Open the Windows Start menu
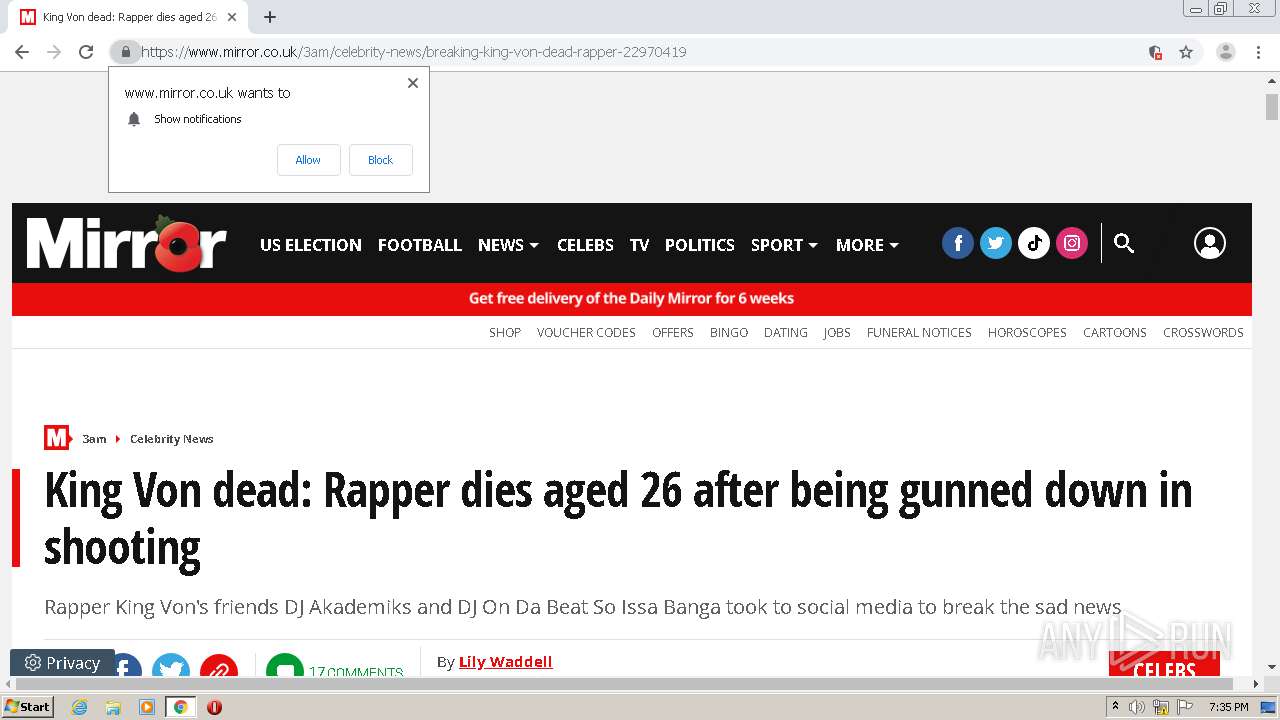Viewport: 1280px width, 720px height. pyautogui.click(x=27, y=707)
